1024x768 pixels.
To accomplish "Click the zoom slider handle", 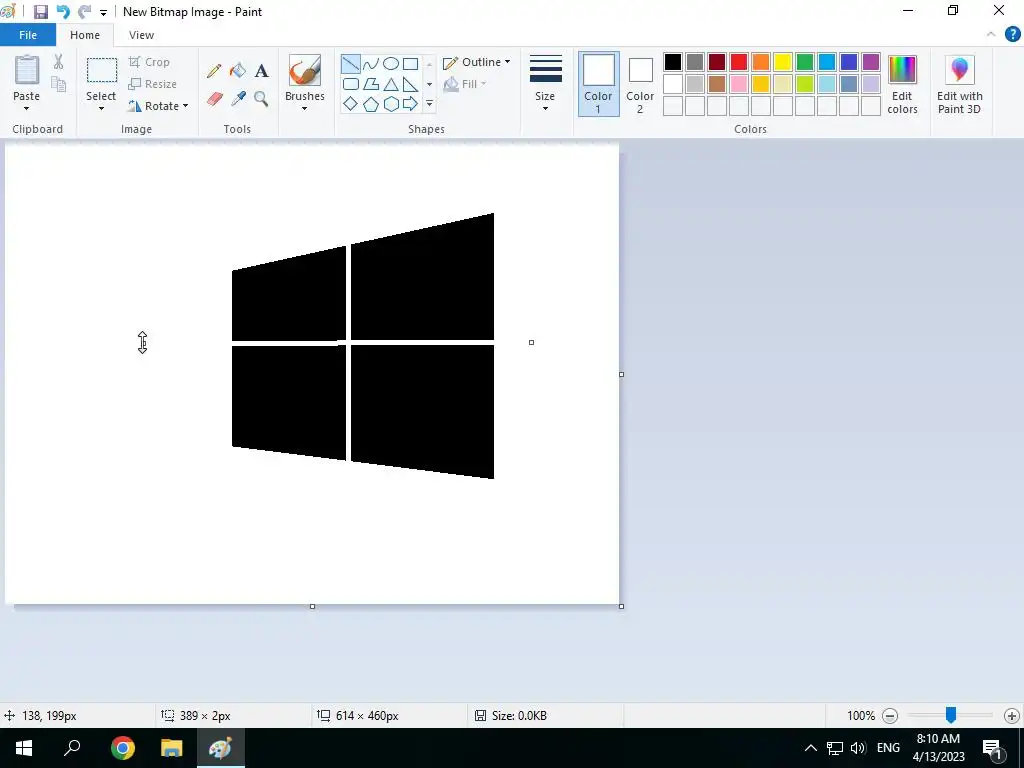I will coord(951,715).
